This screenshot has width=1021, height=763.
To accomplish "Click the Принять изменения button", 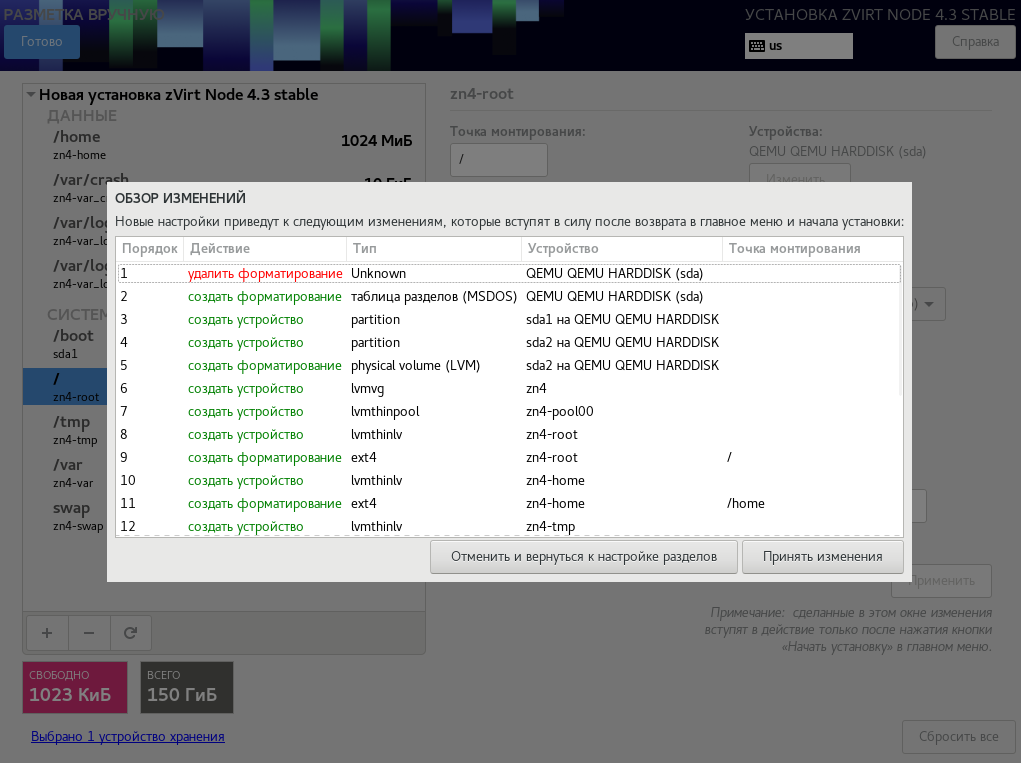I will tap(822, 557).
